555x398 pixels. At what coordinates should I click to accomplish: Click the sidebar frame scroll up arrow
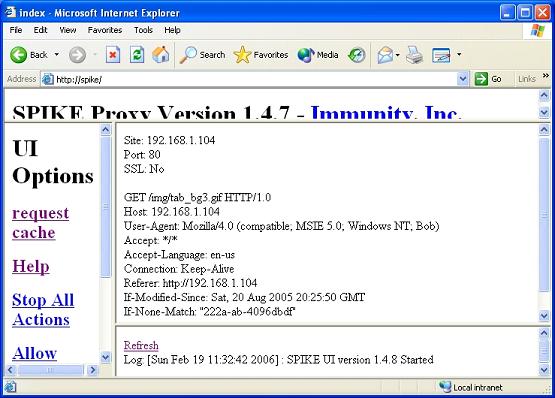coord(105,130)
